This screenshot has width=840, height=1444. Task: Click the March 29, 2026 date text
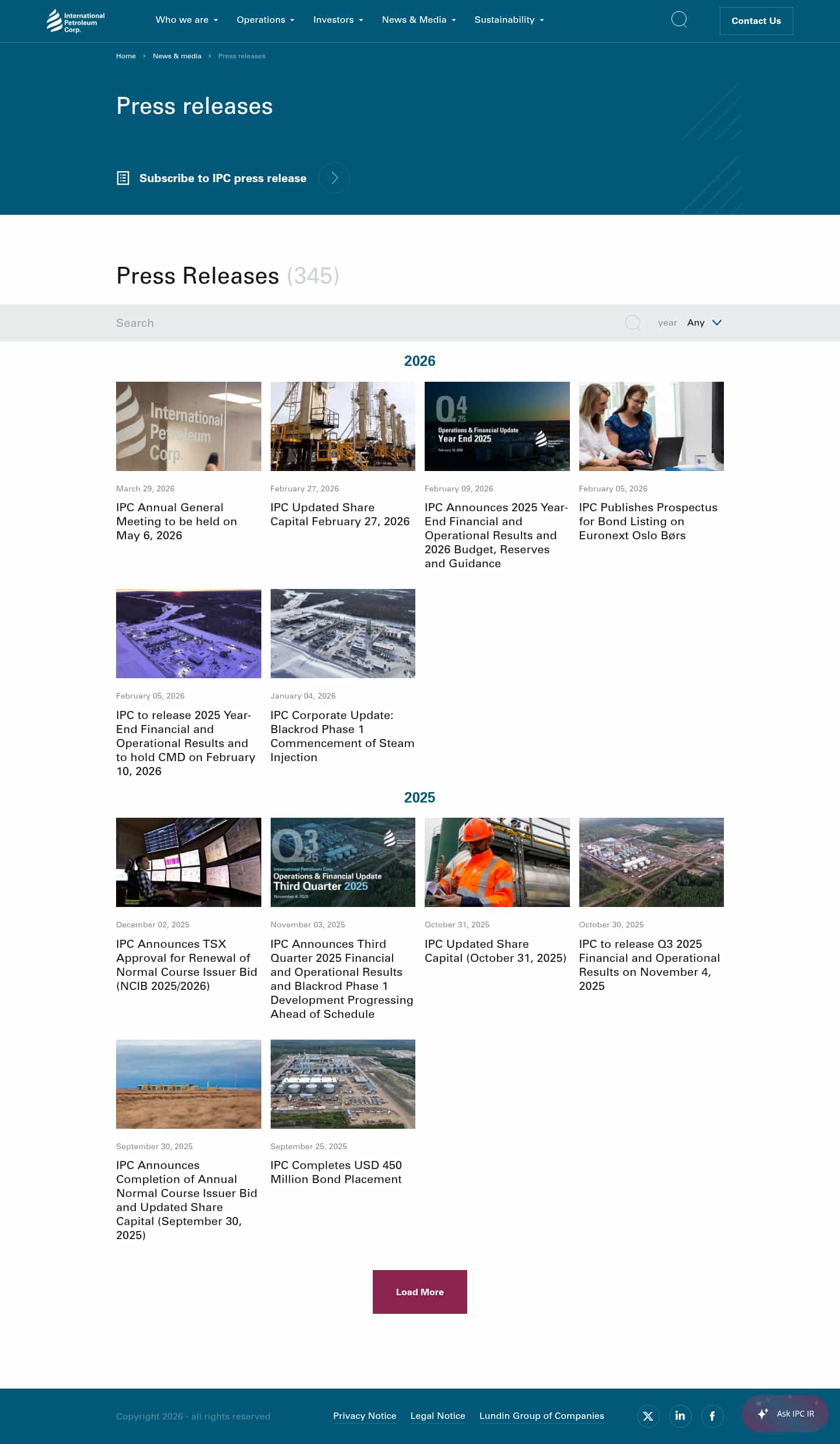pos(145,489)
